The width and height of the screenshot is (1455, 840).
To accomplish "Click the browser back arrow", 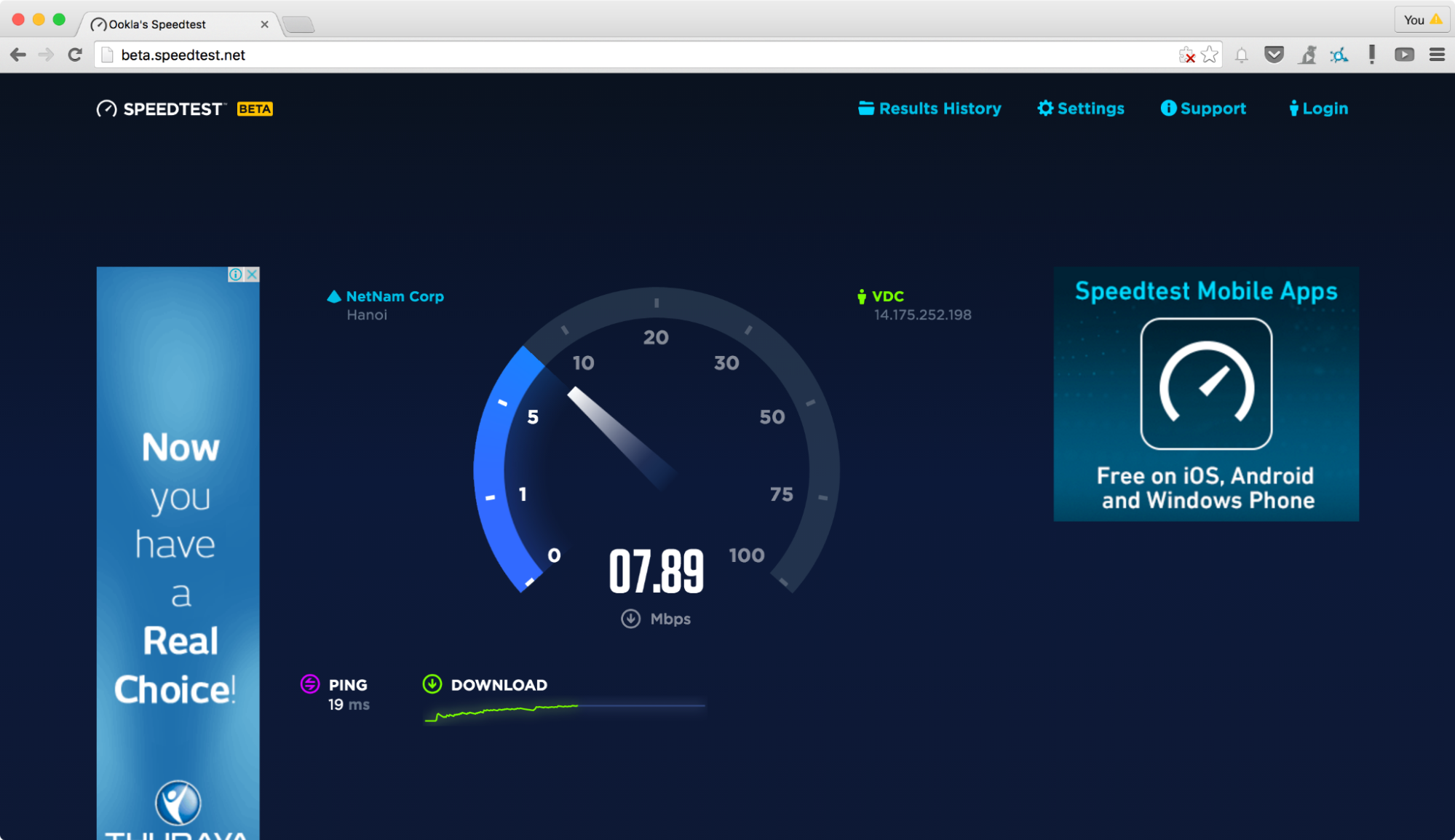I will pyautogui.click(x=18, y=55).
